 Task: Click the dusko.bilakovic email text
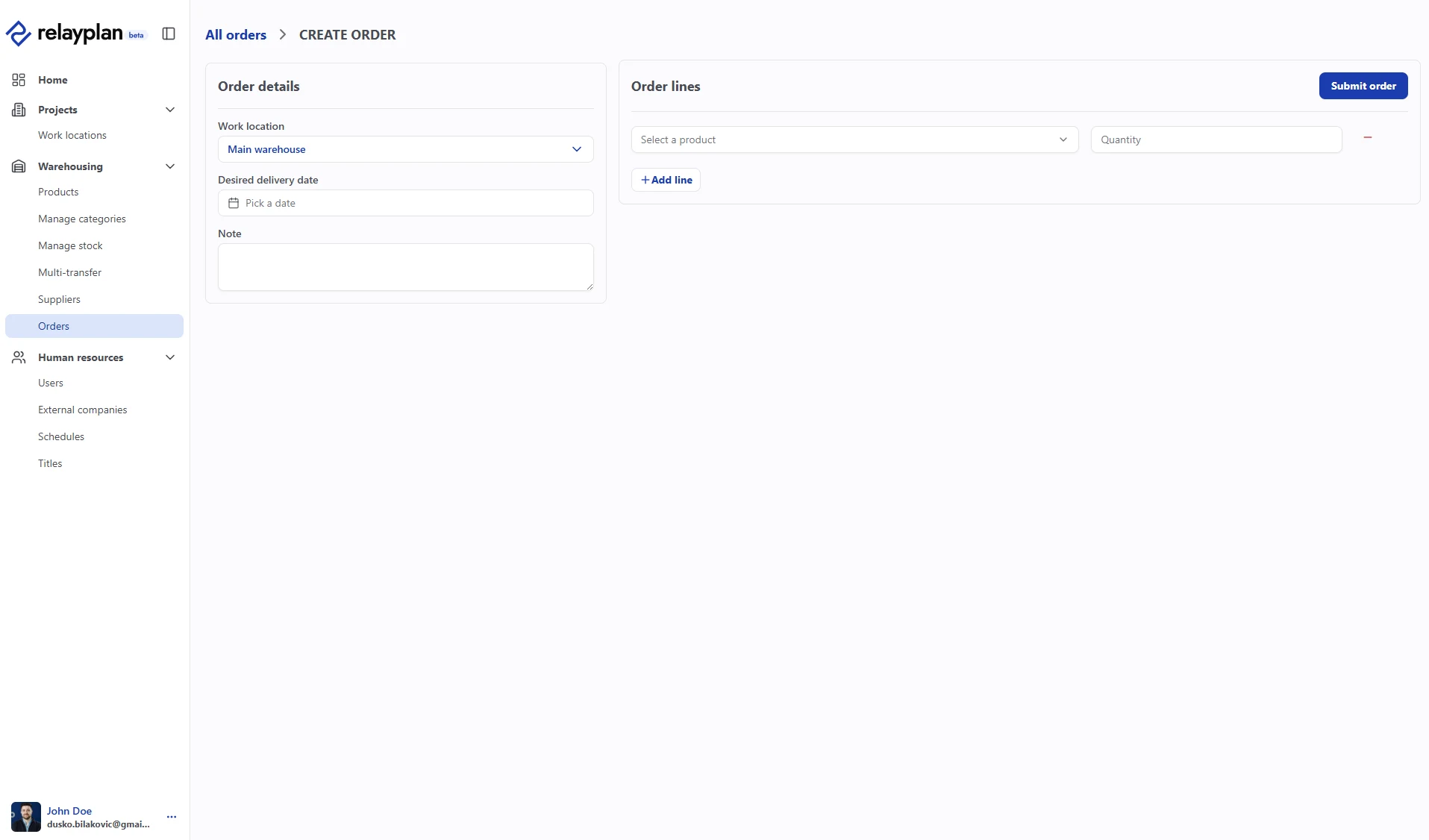(99, 824)
